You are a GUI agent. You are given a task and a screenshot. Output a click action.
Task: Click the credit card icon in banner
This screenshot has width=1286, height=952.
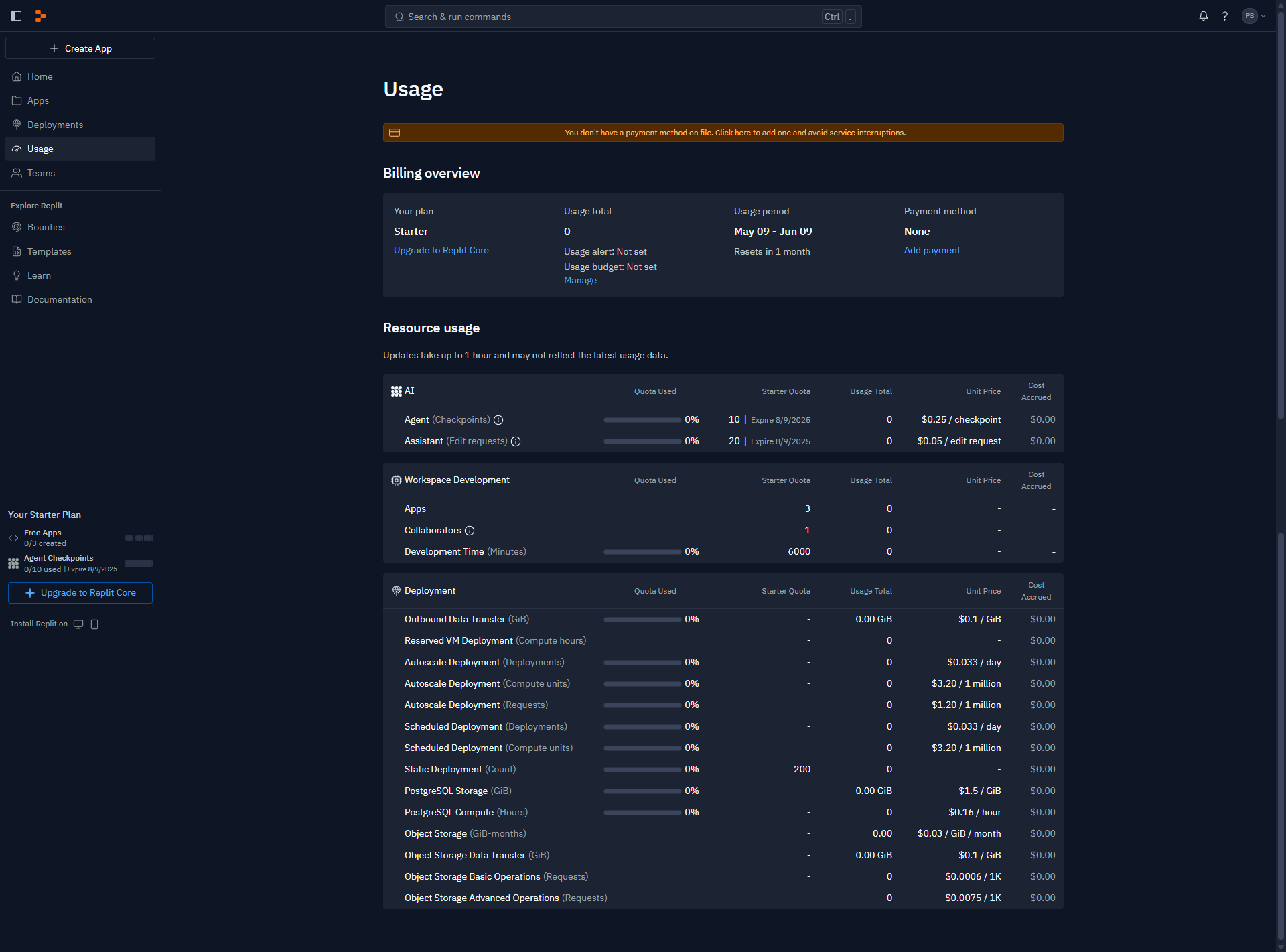(395, 133)
